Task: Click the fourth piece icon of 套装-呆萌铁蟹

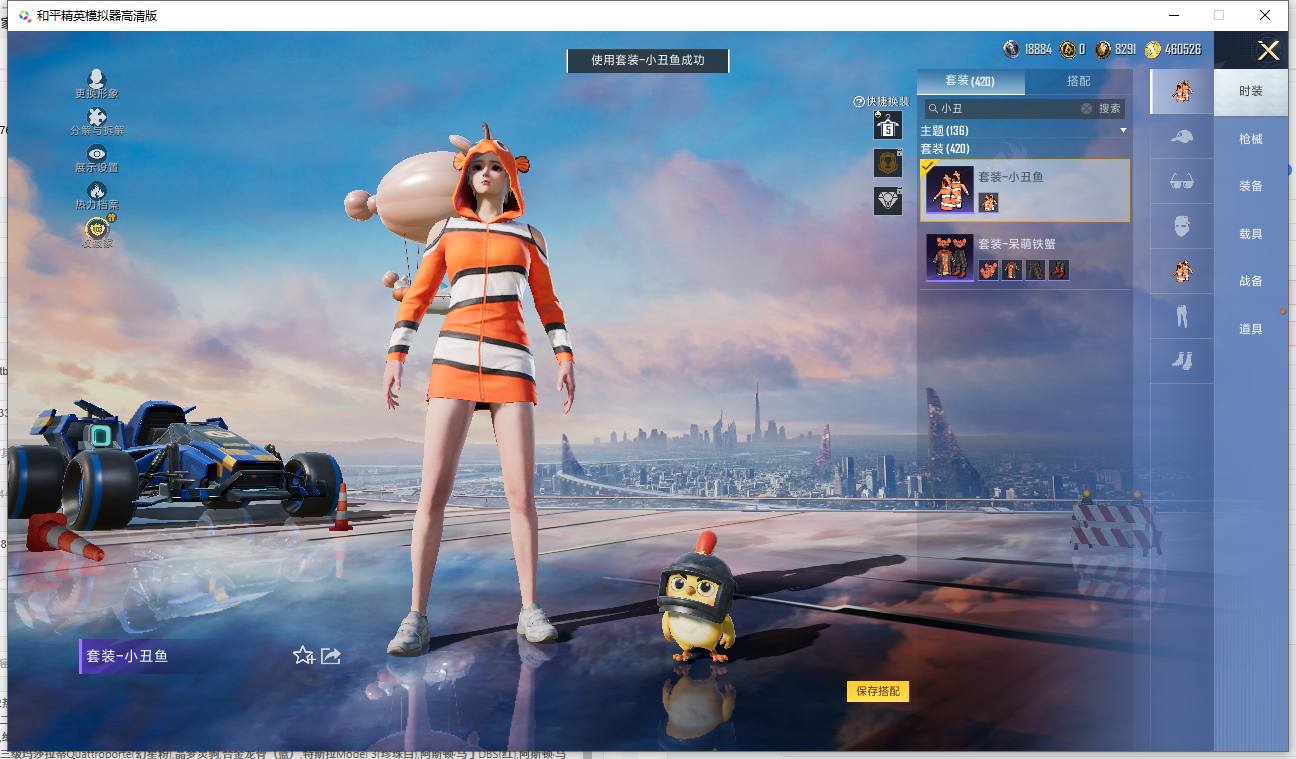Action: tap(1059, 270)
